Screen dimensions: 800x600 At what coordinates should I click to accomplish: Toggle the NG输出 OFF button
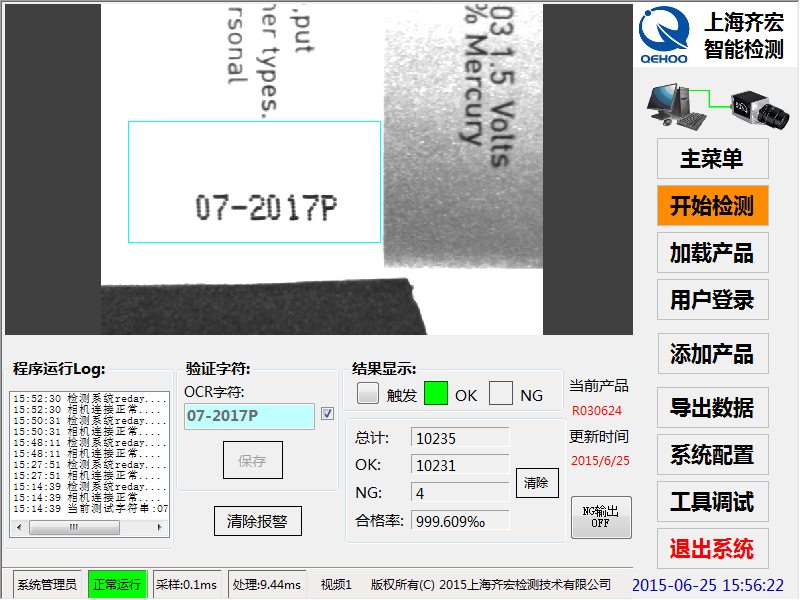tap(601, 517)
